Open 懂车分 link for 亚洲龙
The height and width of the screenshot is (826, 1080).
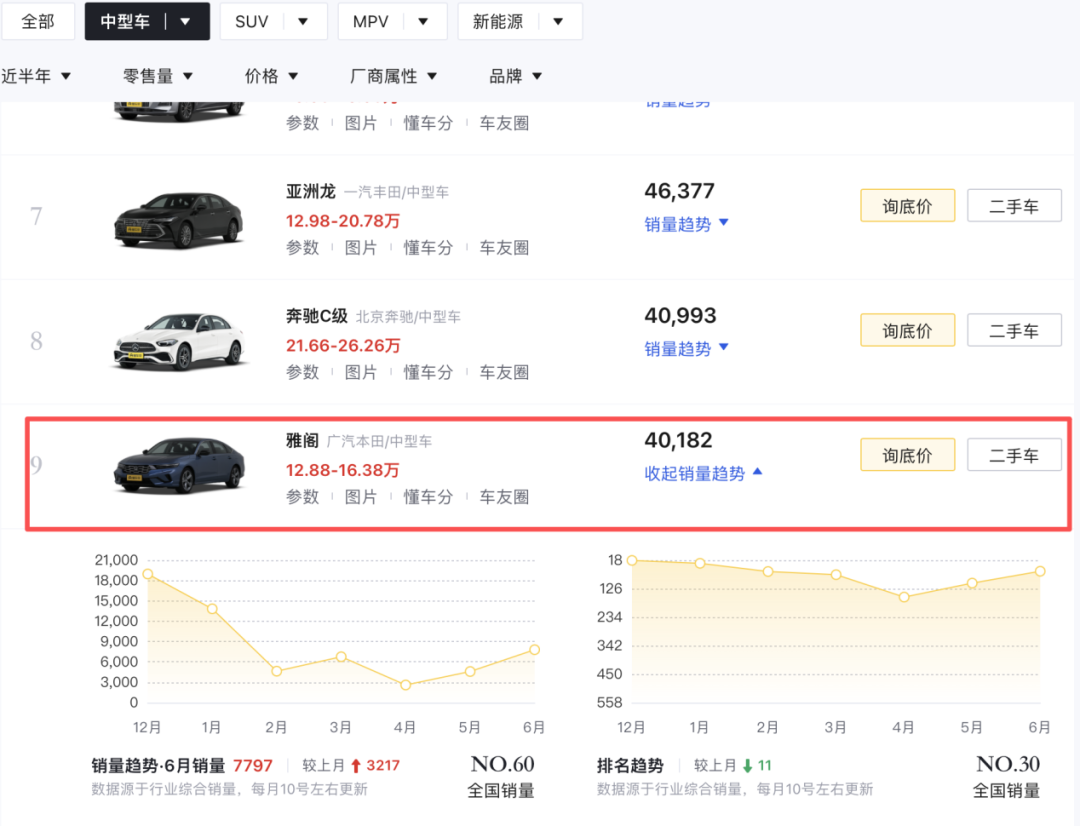point(428,247)
